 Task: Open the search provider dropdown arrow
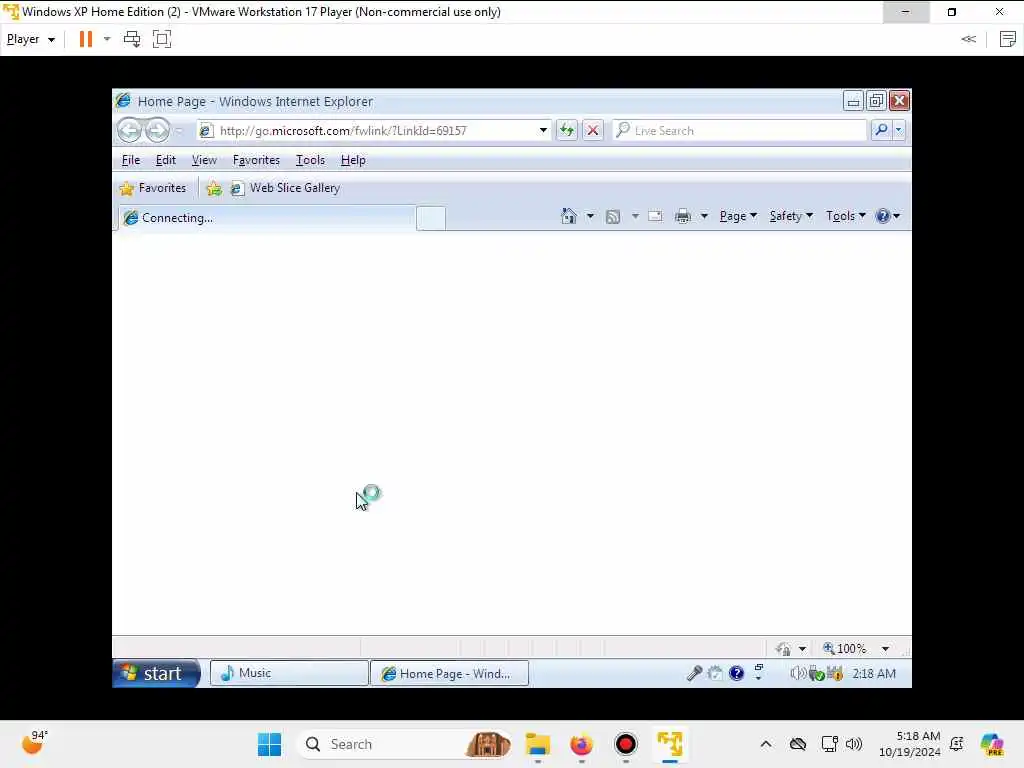[x=899, y=130]
